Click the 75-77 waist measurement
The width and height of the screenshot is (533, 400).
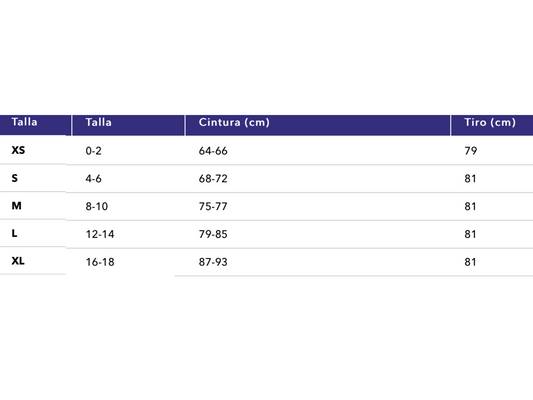click(213, 206)
